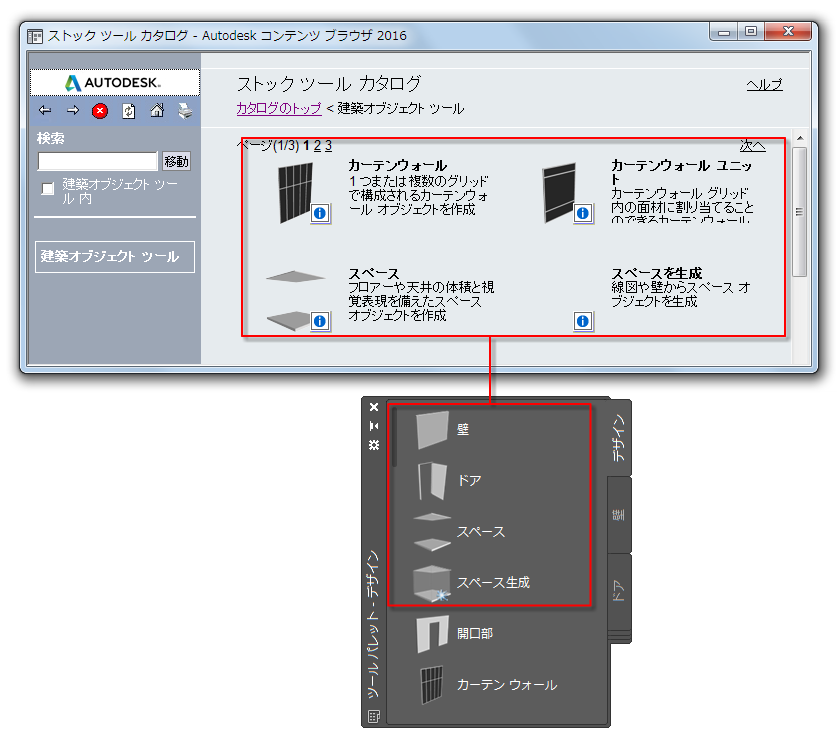This screenshot has height=745, width=838.
Task: Print the page with the printer icon
Action: click(x=185, y=111)
